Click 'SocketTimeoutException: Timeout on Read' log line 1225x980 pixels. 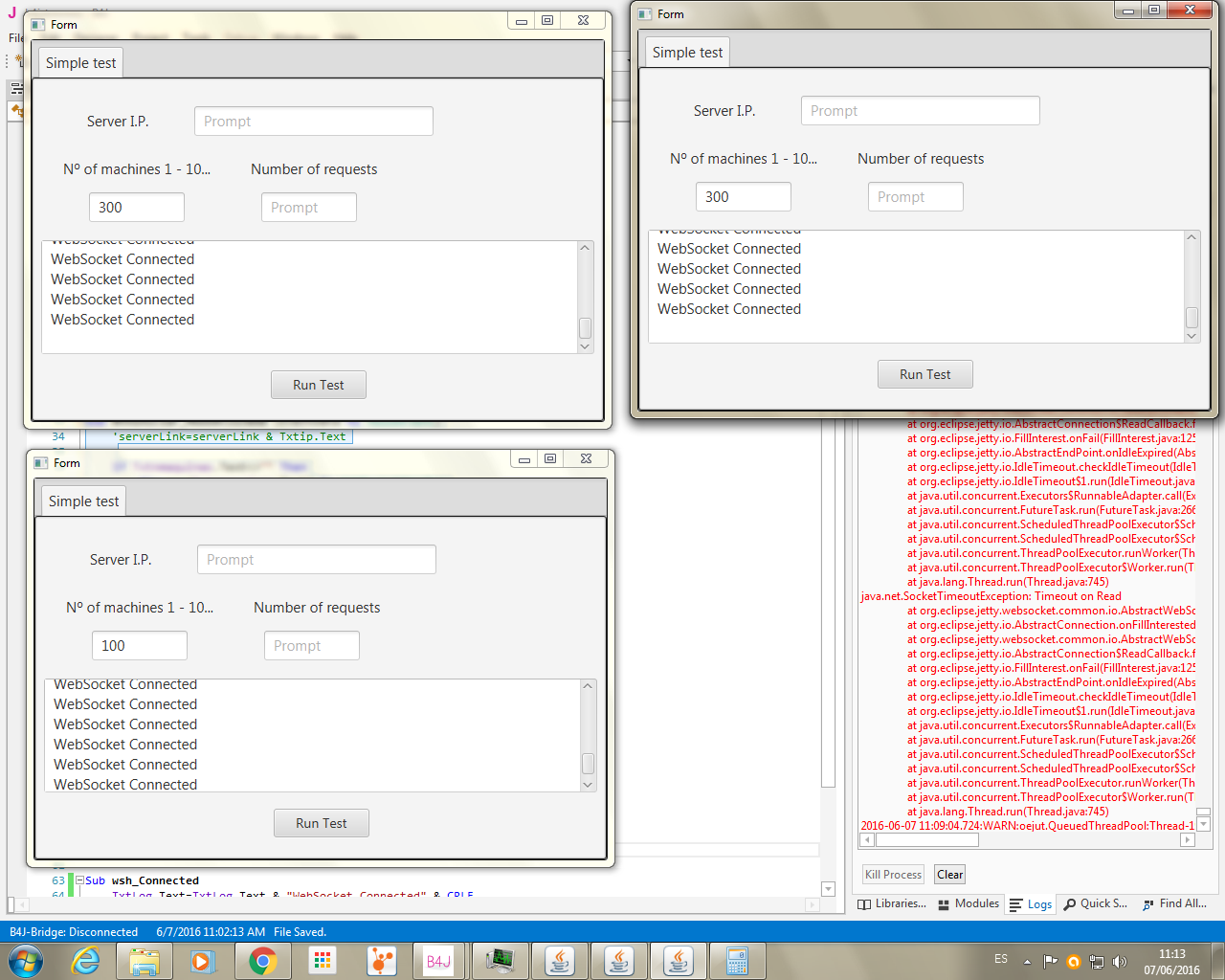point(991,596)
